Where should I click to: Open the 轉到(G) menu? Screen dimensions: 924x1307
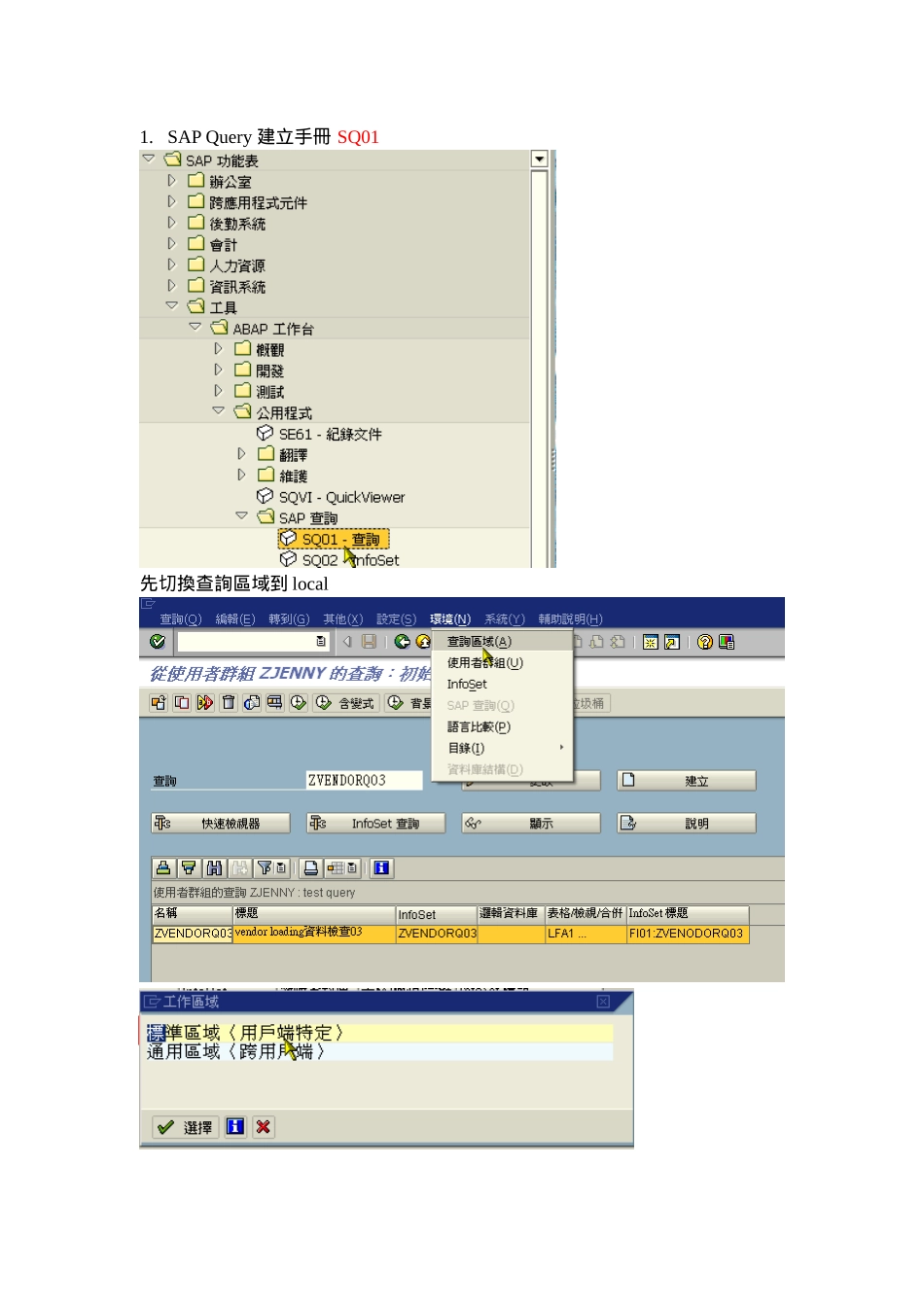tap(289, 619)
